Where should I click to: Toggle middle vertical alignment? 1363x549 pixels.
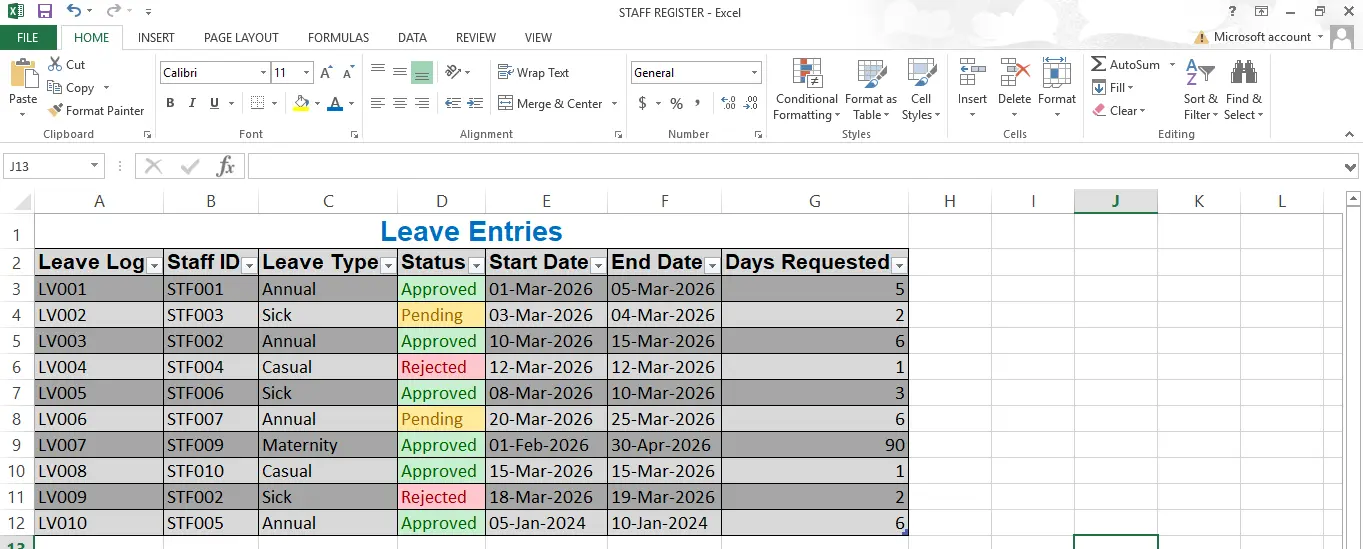400,72
